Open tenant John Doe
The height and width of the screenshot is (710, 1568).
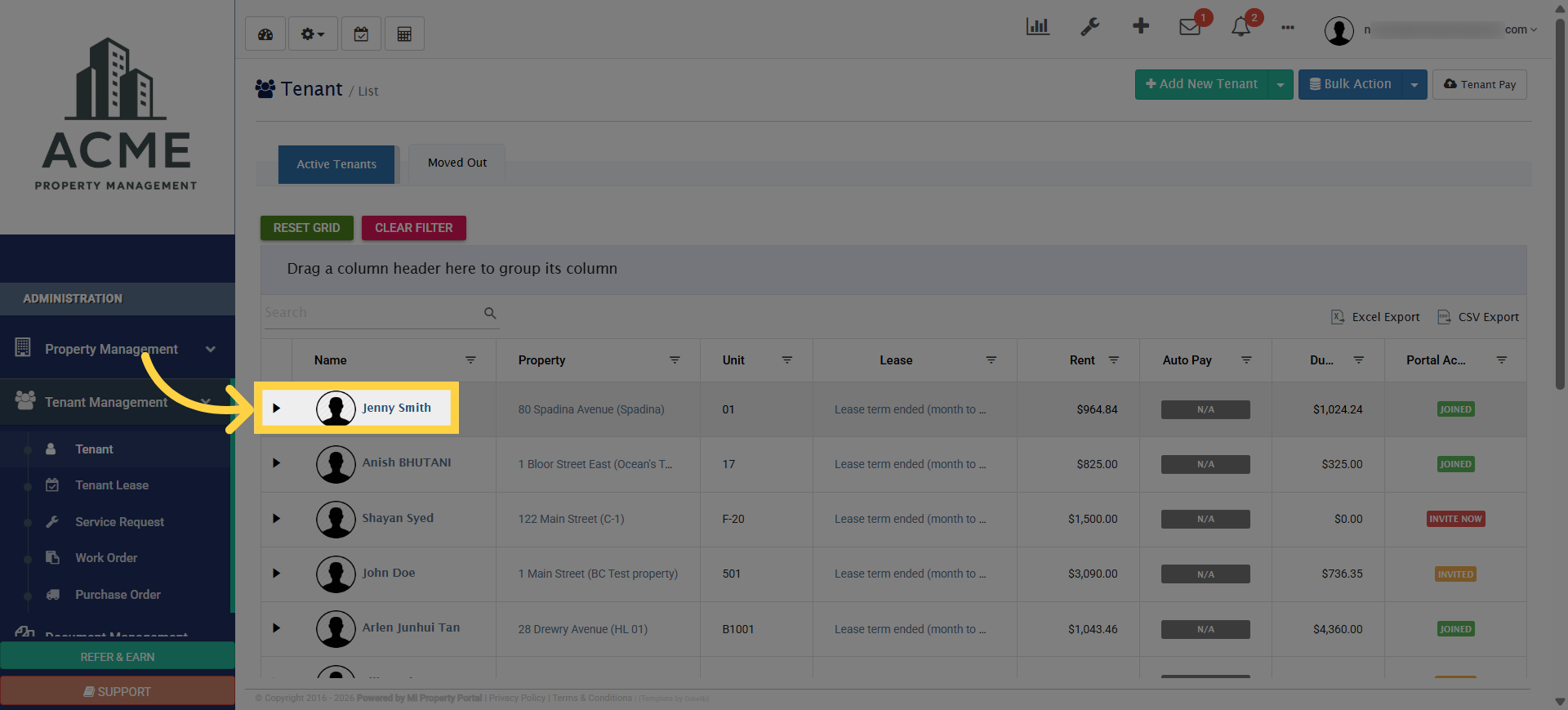tap(389, 573)
